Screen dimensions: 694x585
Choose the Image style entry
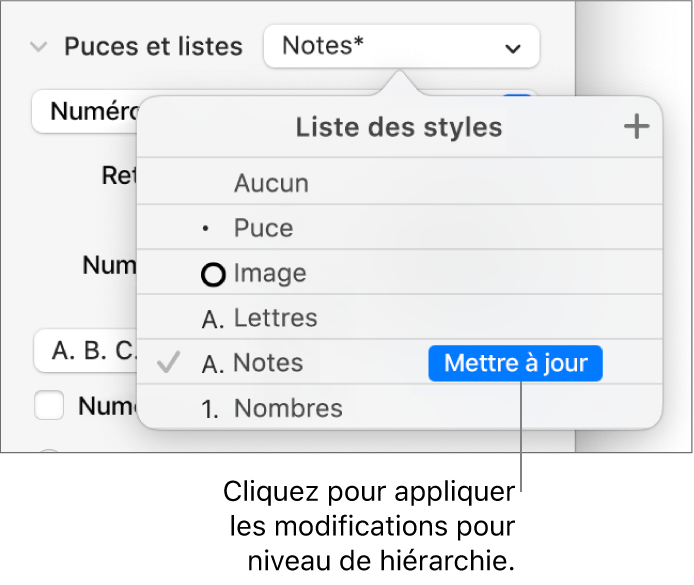tap(270, 274)
